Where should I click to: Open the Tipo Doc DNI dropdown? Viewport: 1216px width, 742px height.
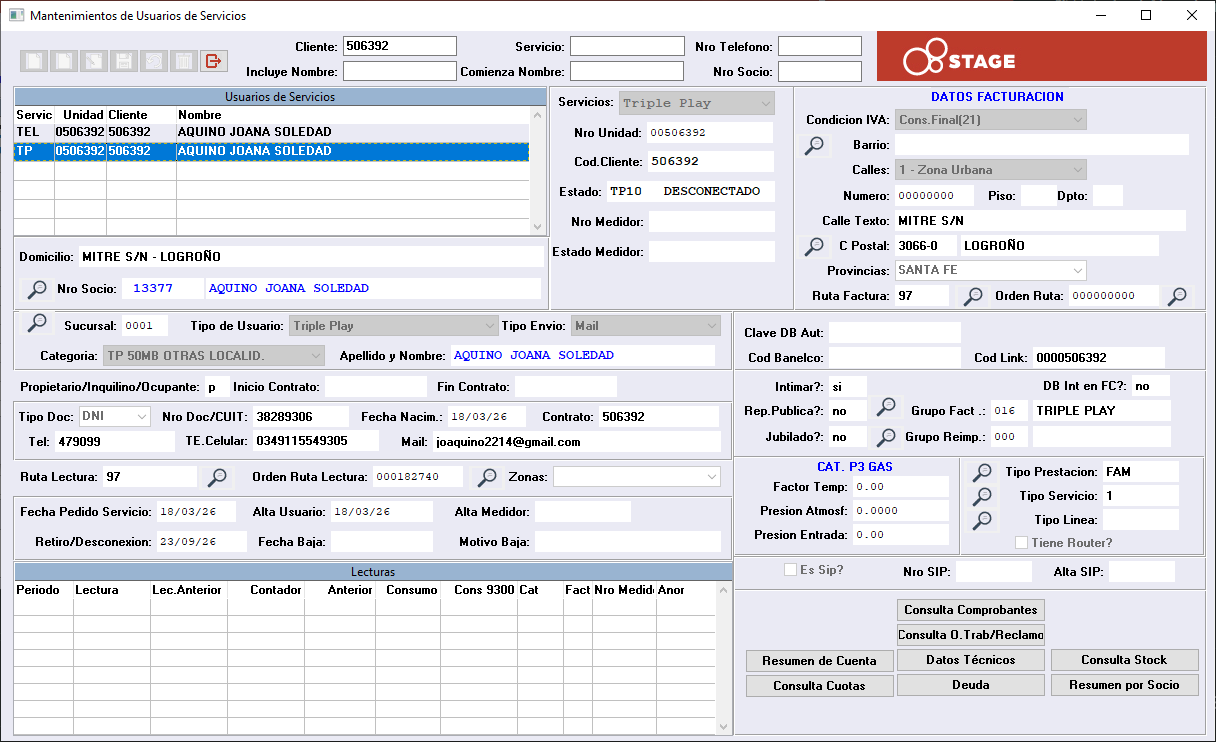pos(114,416)
